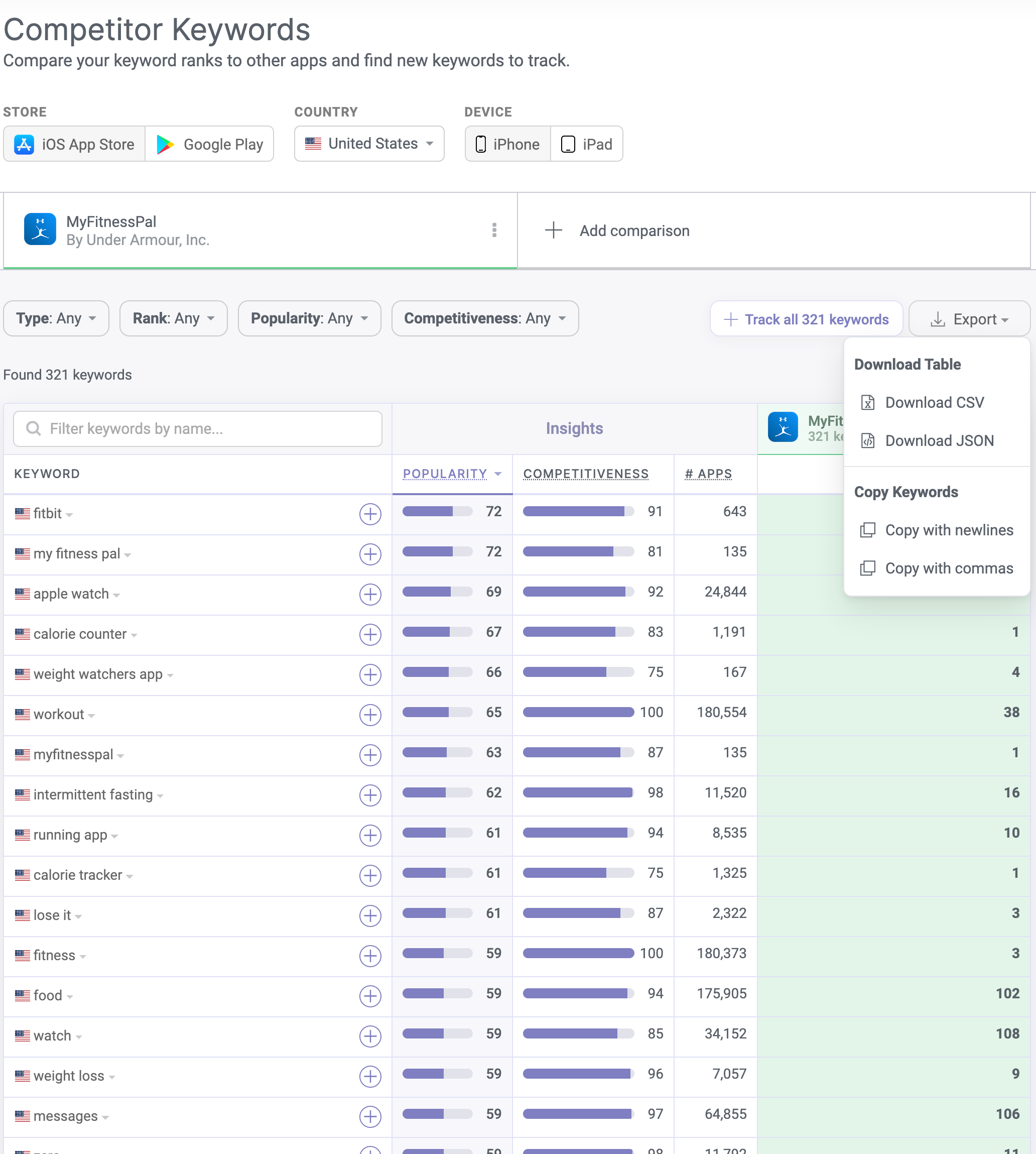Track workout keyword plus icon
Image resolution: width=1036 pixels, height=1154 pixels.
pyautogui.click(x=370, y=715)
